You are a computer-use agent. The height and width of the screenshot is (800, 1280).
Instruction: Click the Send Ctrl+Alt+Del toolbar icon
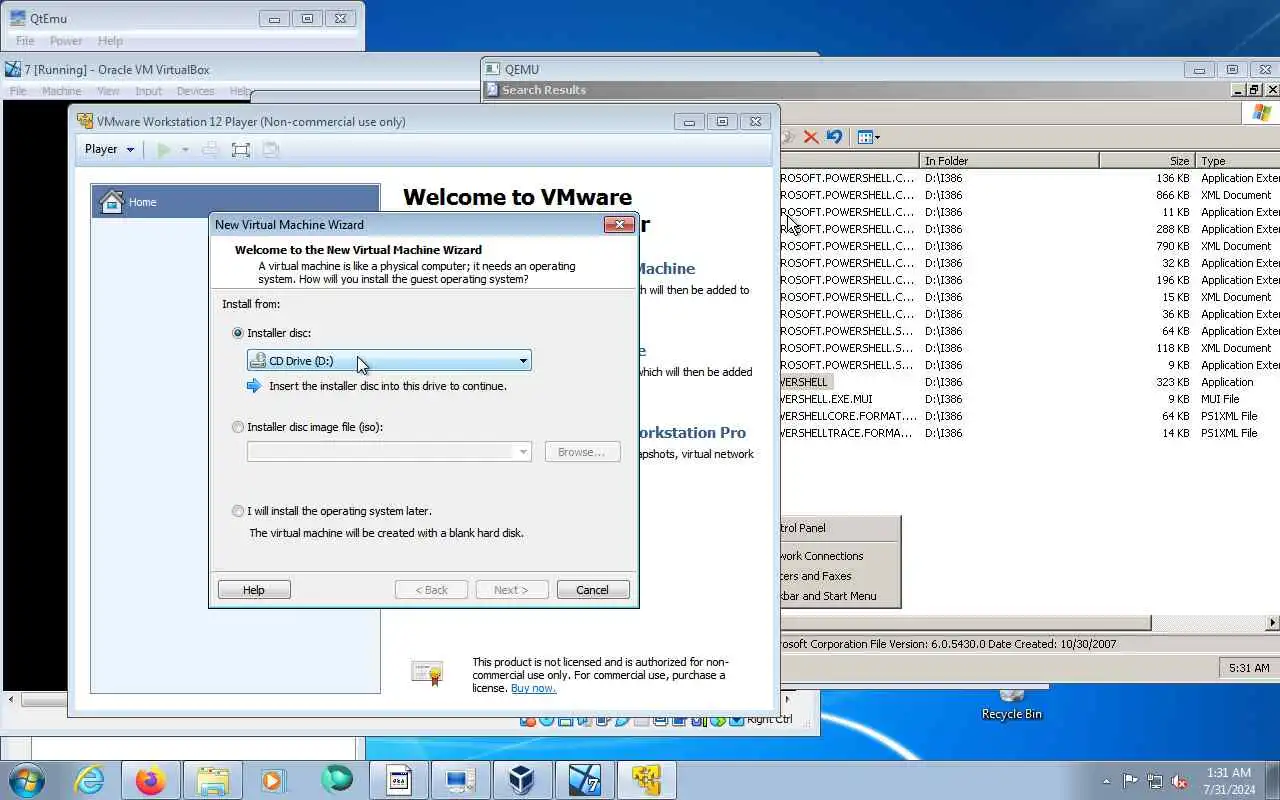click(x=210, y=149)
